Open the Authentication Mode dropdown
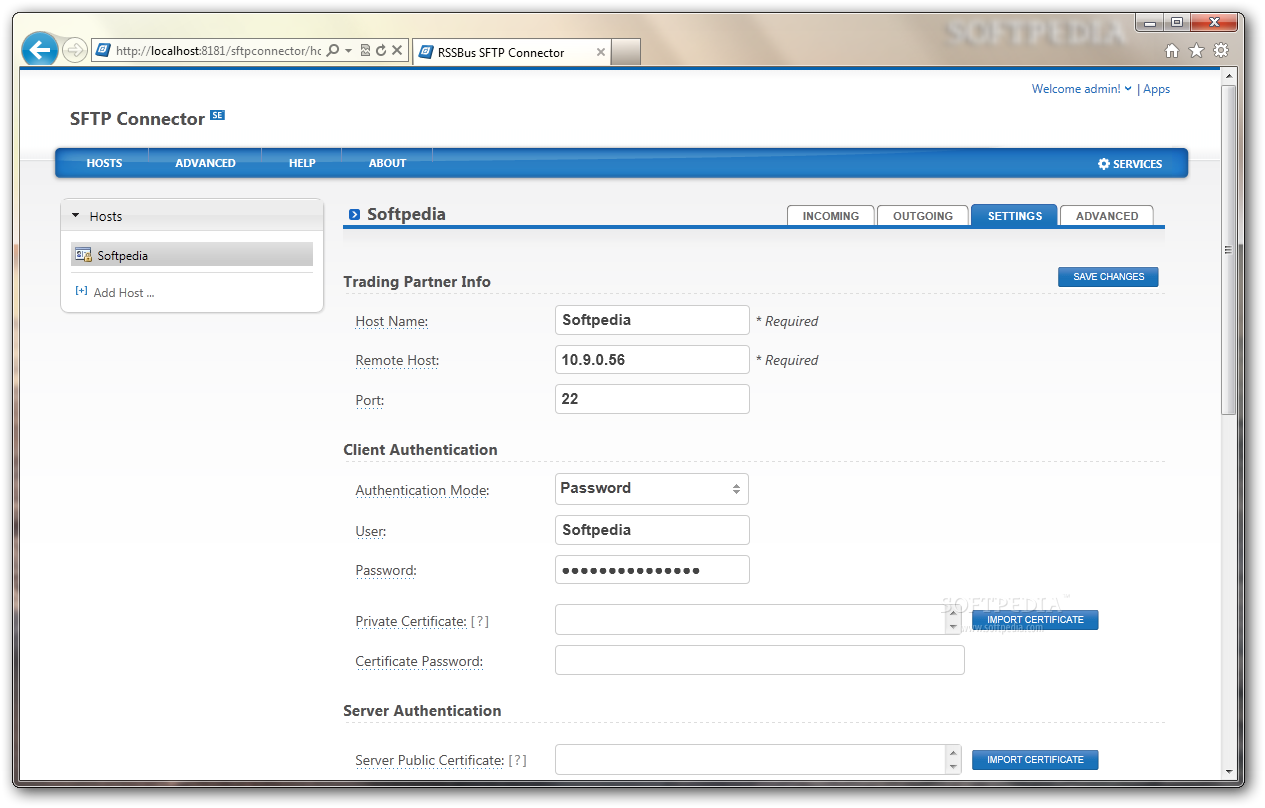This screenshot has height=808, width=1265. pyautogui.click(x=651, y=489)
